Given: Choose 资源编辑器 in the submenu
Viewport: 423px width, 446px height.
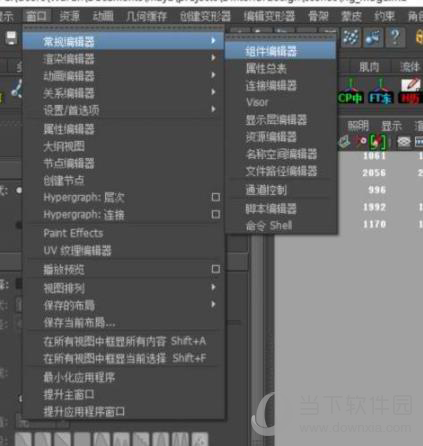Looking at the screenshot, I should (x=280, y=137).
